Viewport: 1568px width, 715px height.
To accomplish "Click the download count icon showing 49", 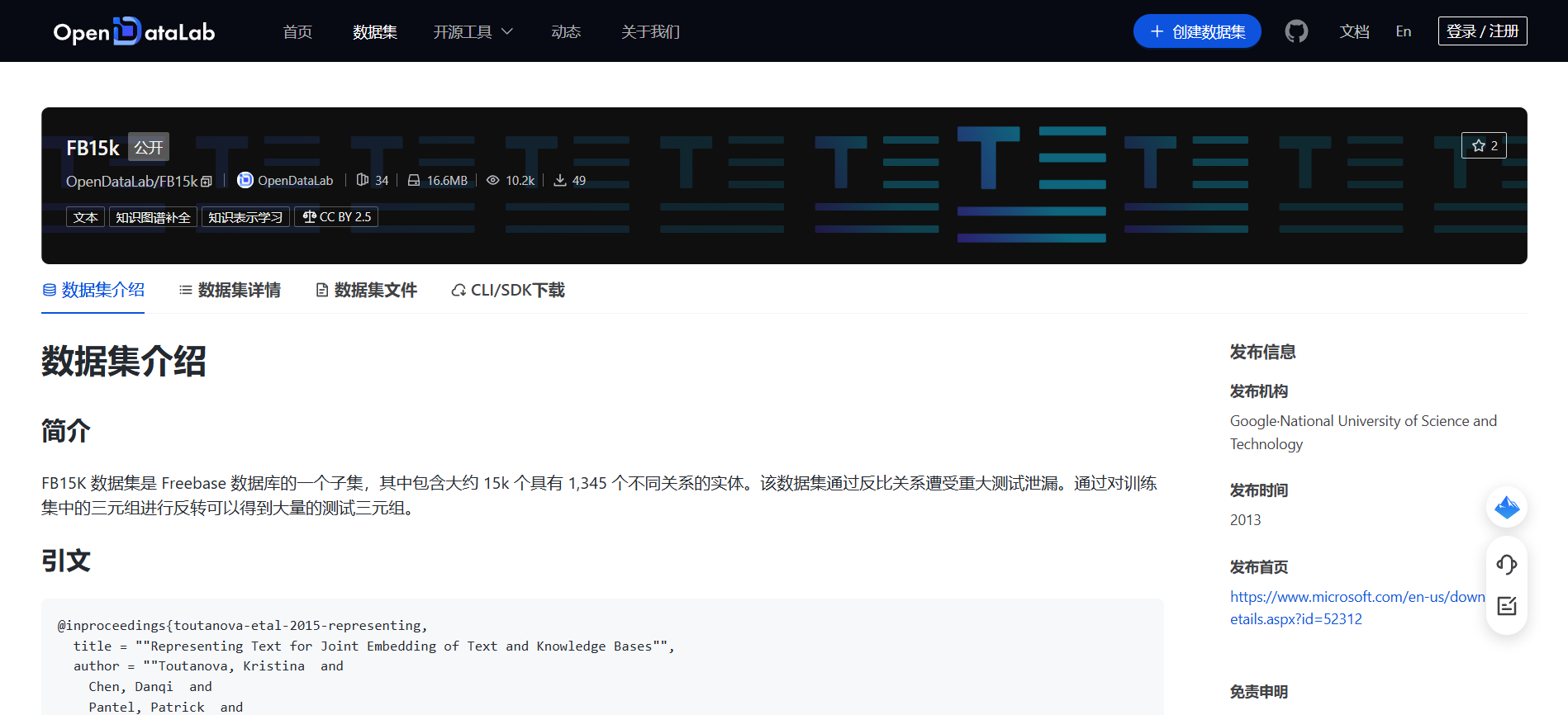I will pyautogui.click(x=560, y=180).
